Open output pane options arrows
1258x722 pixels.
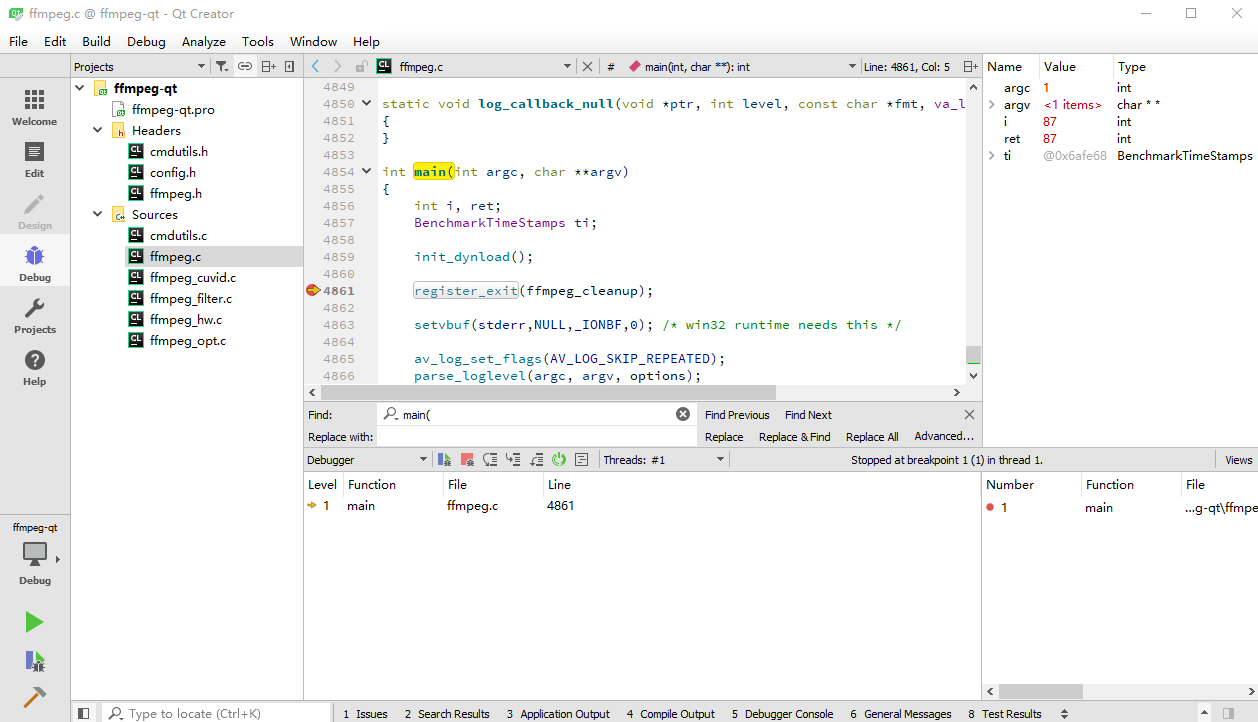[1064, 713]
